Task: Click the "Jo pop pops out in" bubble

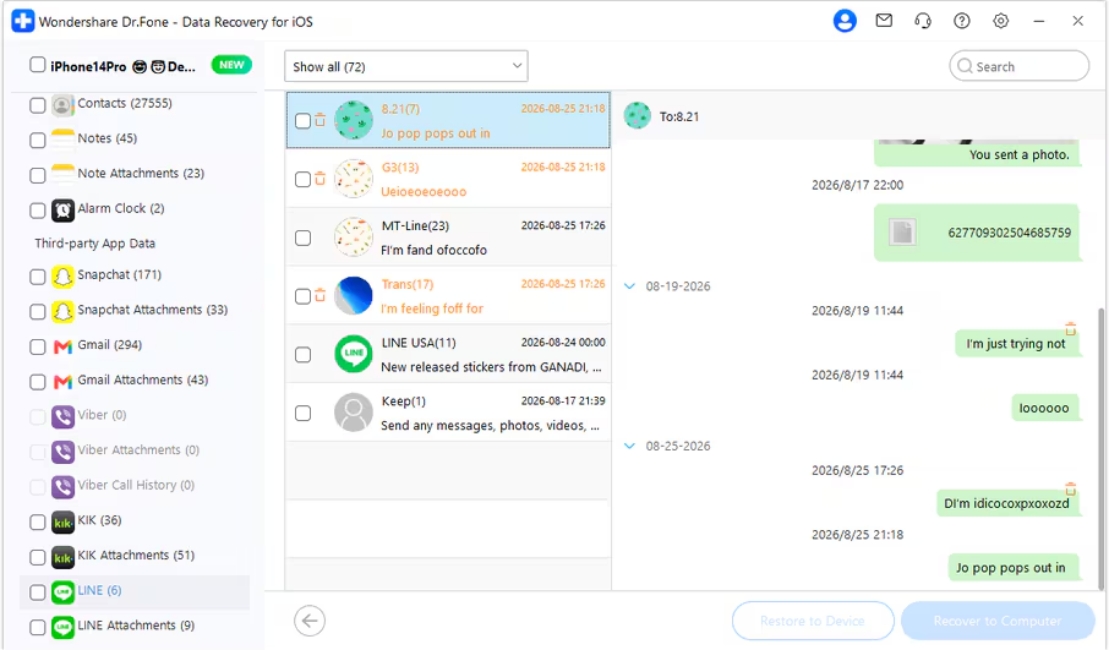Action: pyautogui.click(x=1013, y=568)
